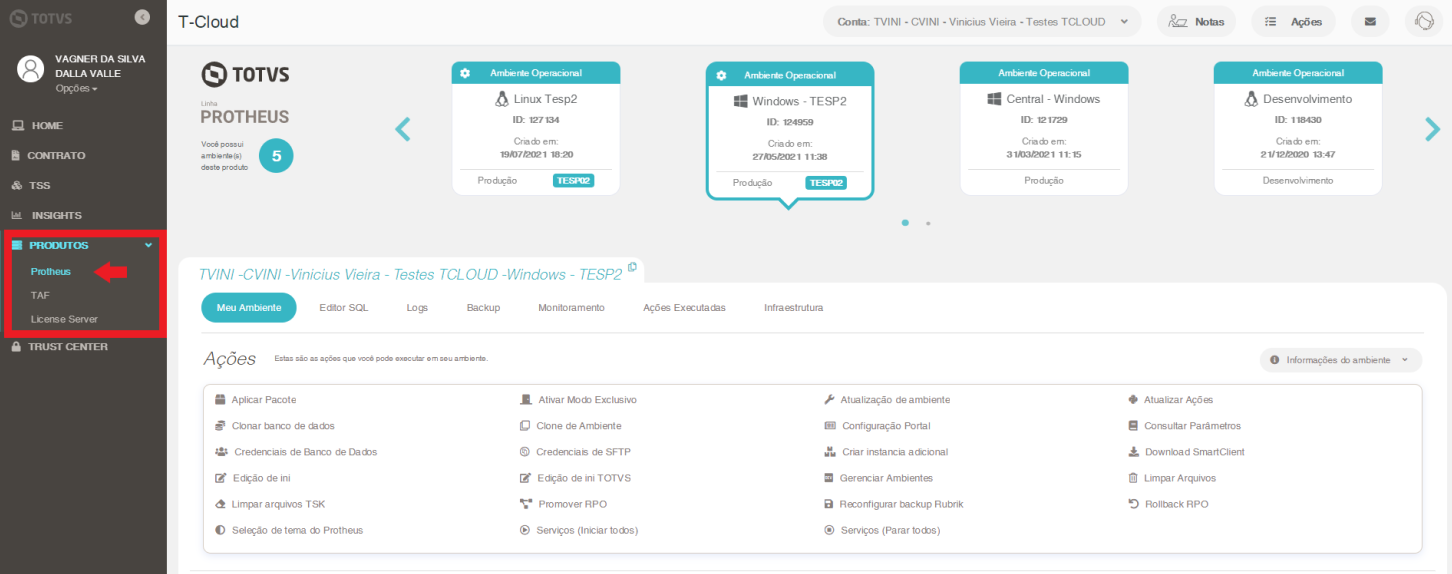Click Ativar Modo Exclusivo action

578,400
